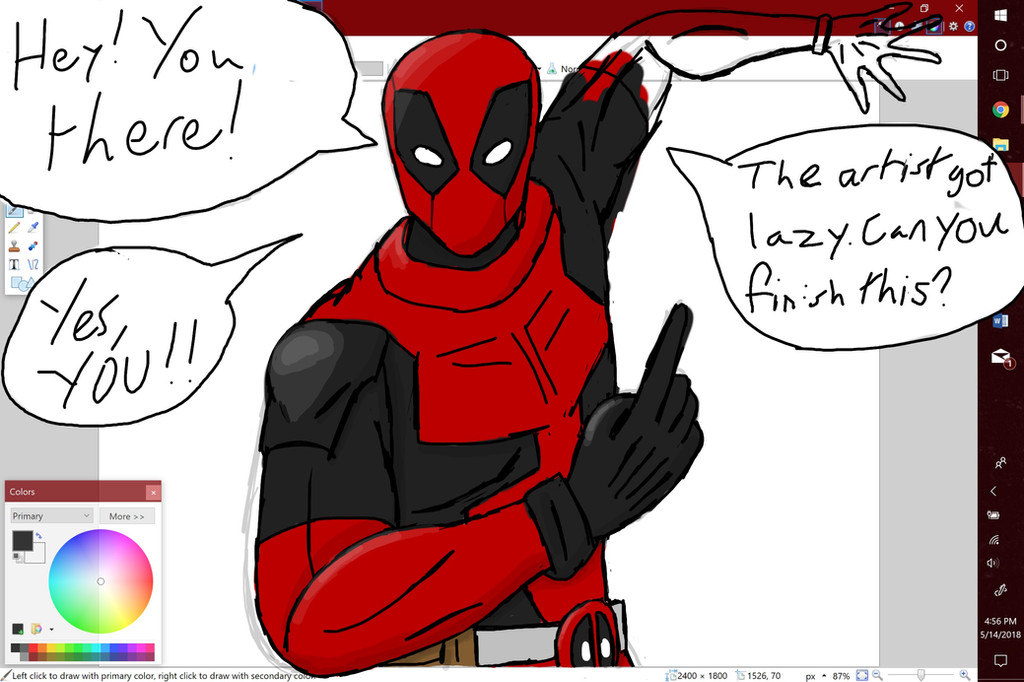This screenshot has width=1024, height=682.
Task: Select the Clone Stamp tool
Action: point(14,246)
